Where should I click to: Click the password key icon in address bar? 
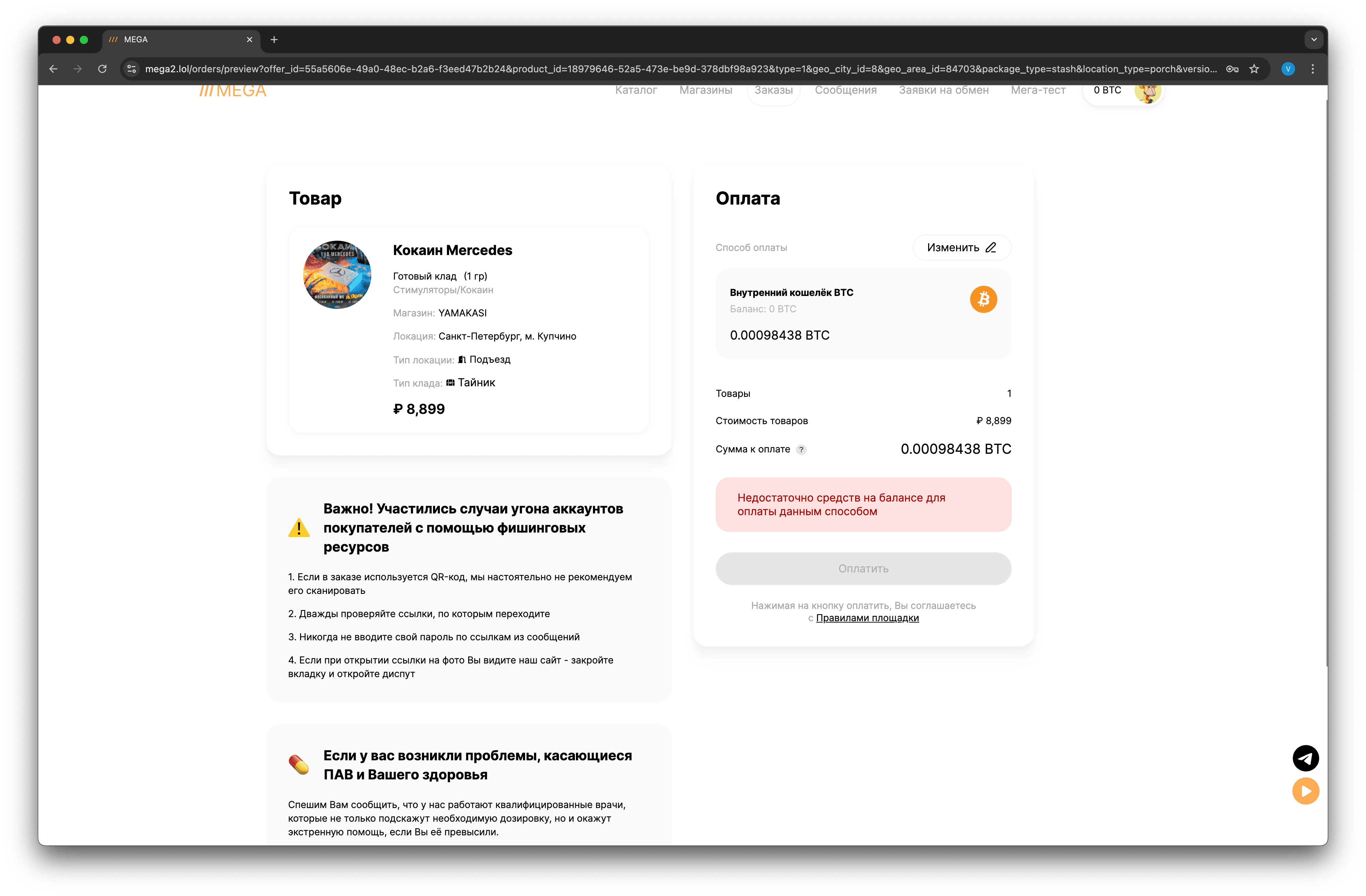1232,69
